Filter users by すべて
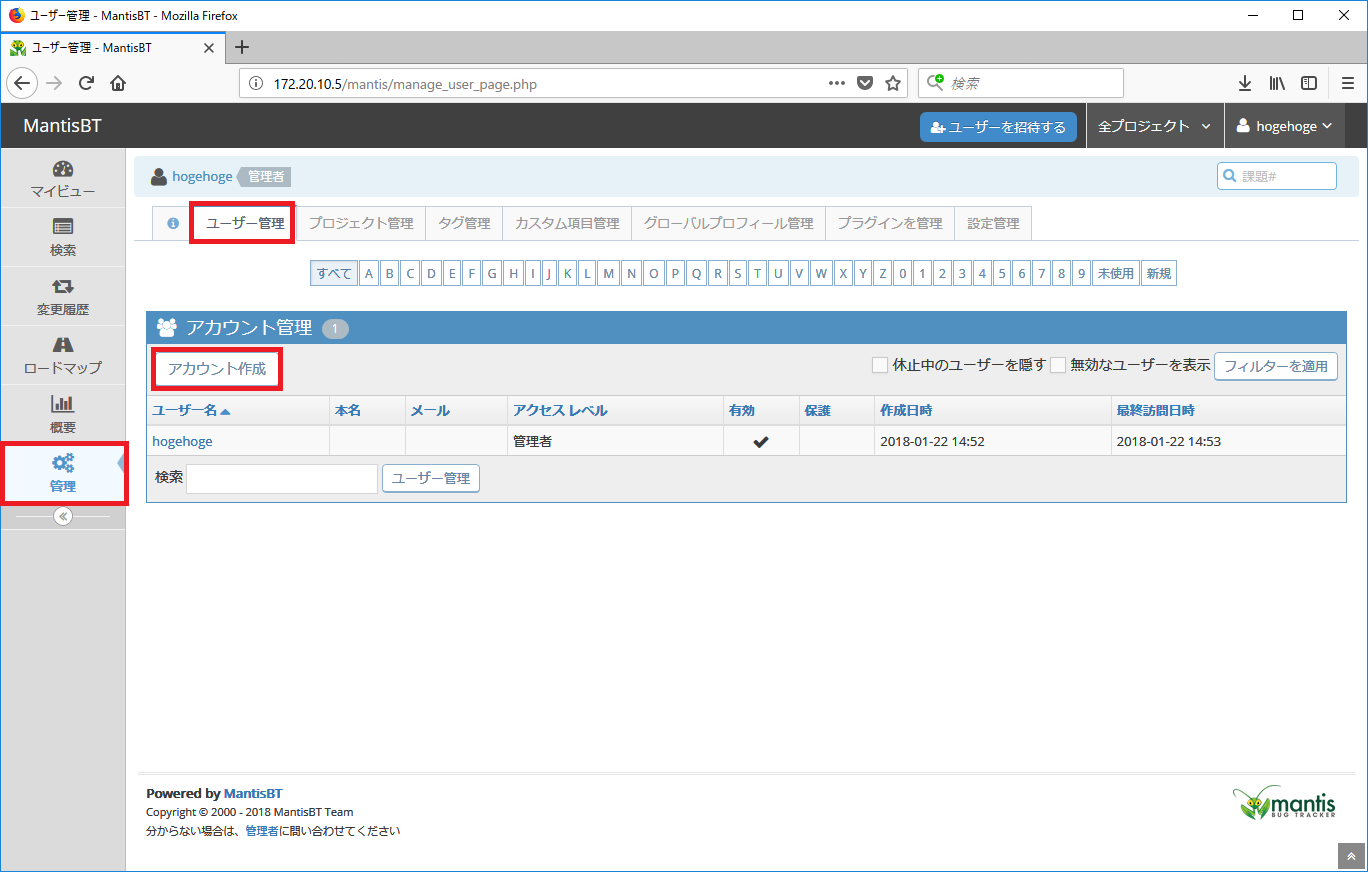The width and height of the screenshot is (1368, 872). click(334, 273)
